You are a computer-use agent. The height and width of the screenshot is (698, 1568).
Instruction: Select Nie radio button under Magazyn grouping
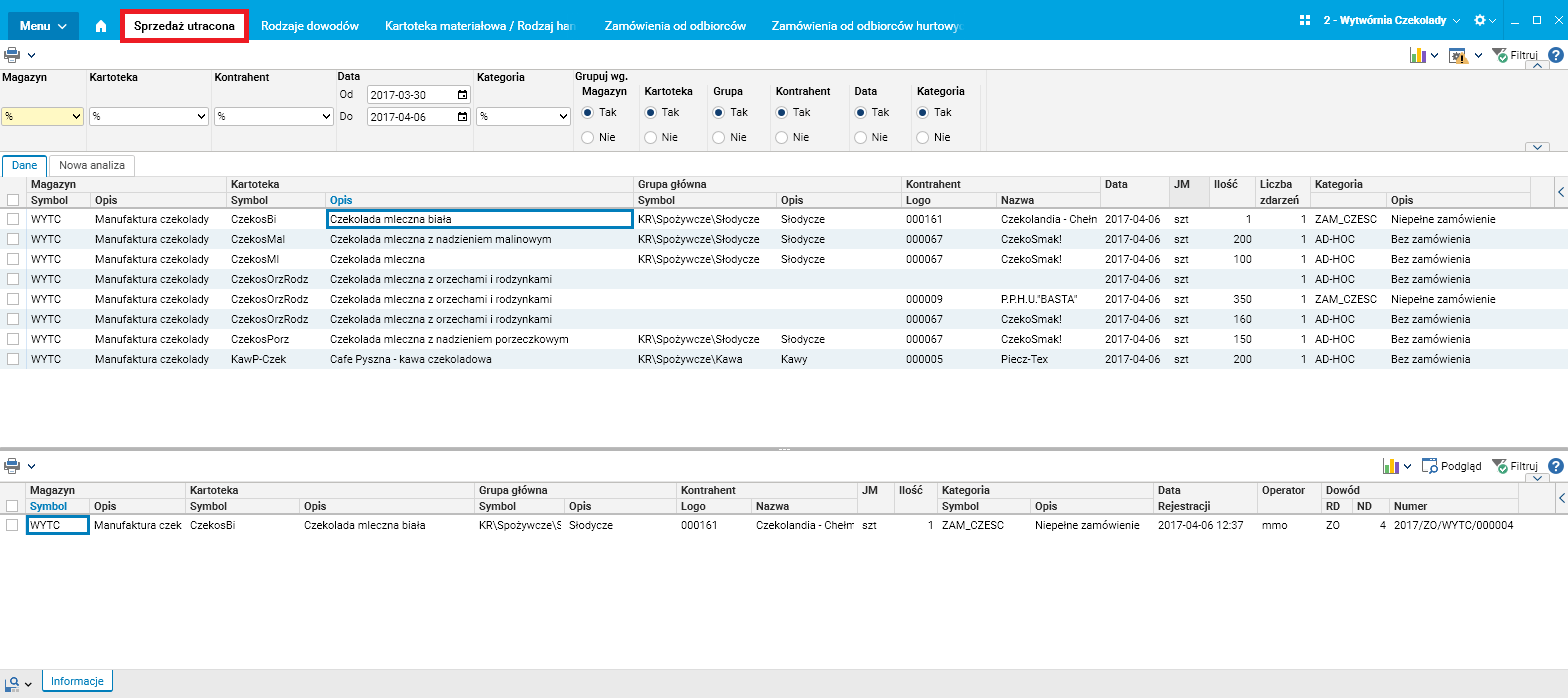click(587, 137)
